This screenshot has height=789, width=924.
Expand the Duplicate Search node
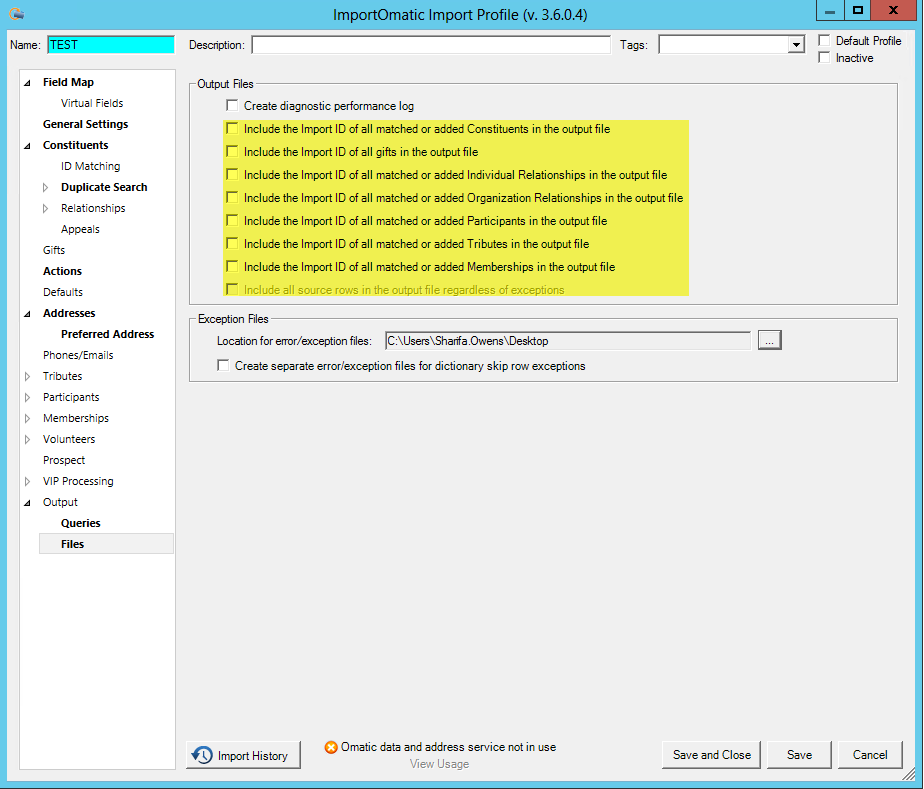[45, 187]
